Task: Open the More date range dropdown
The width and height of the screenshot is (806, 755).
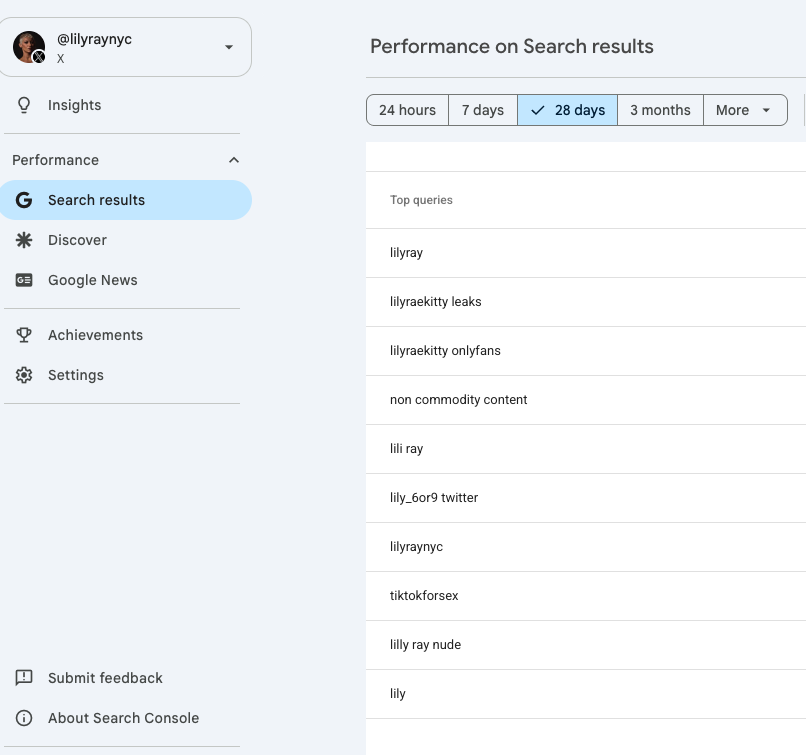Action: (745, 110)
